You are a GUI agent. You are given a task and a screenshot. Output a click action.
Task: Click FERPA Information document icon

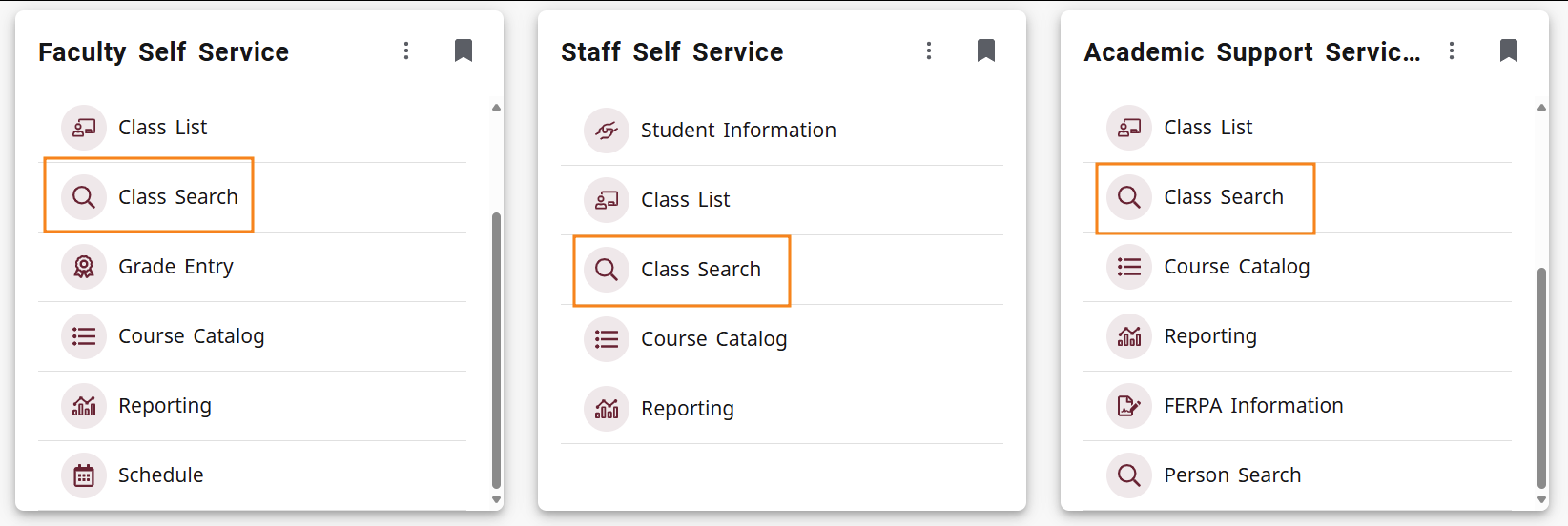tap(1129, 406)
